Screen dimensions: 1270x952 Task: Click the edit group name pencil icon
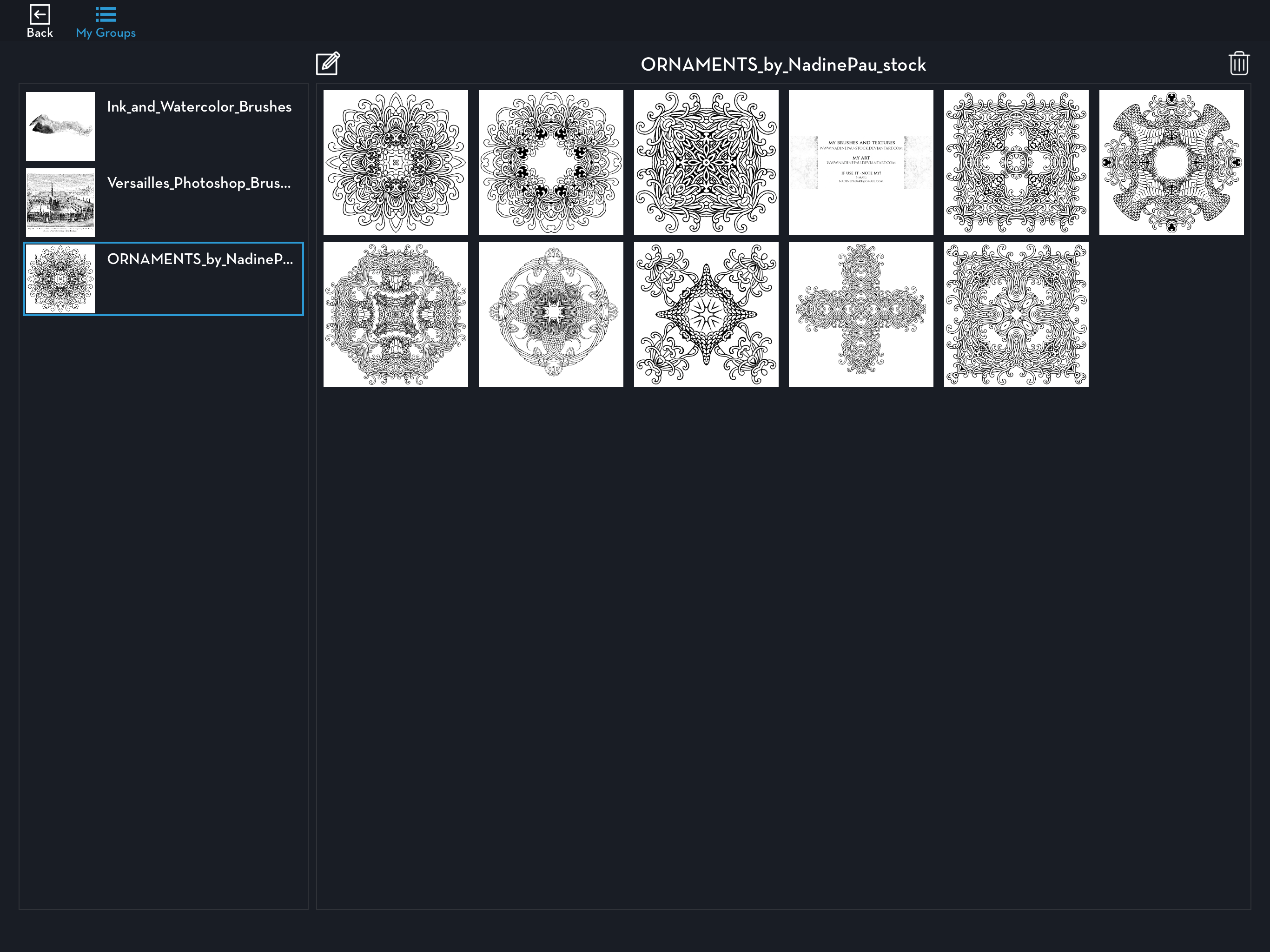pos(328,64)
